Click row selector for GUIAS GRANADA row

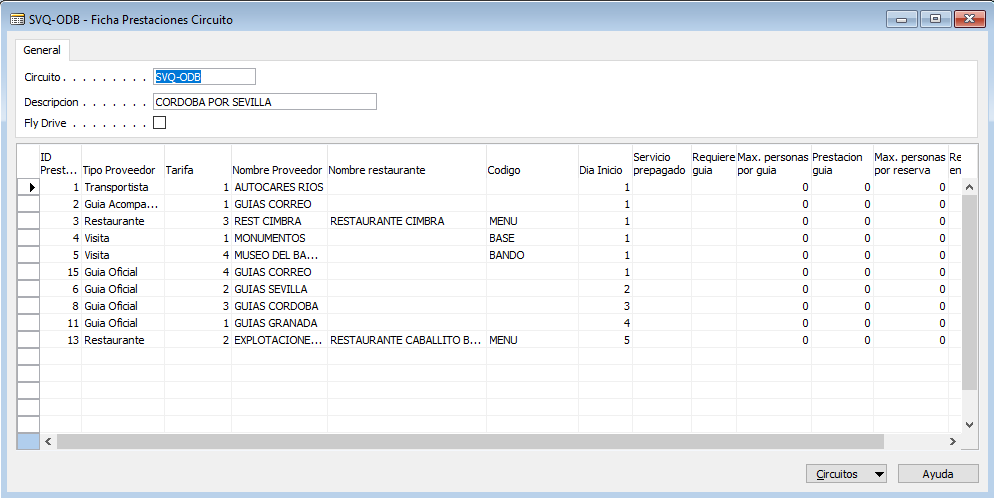click(29, 323)
